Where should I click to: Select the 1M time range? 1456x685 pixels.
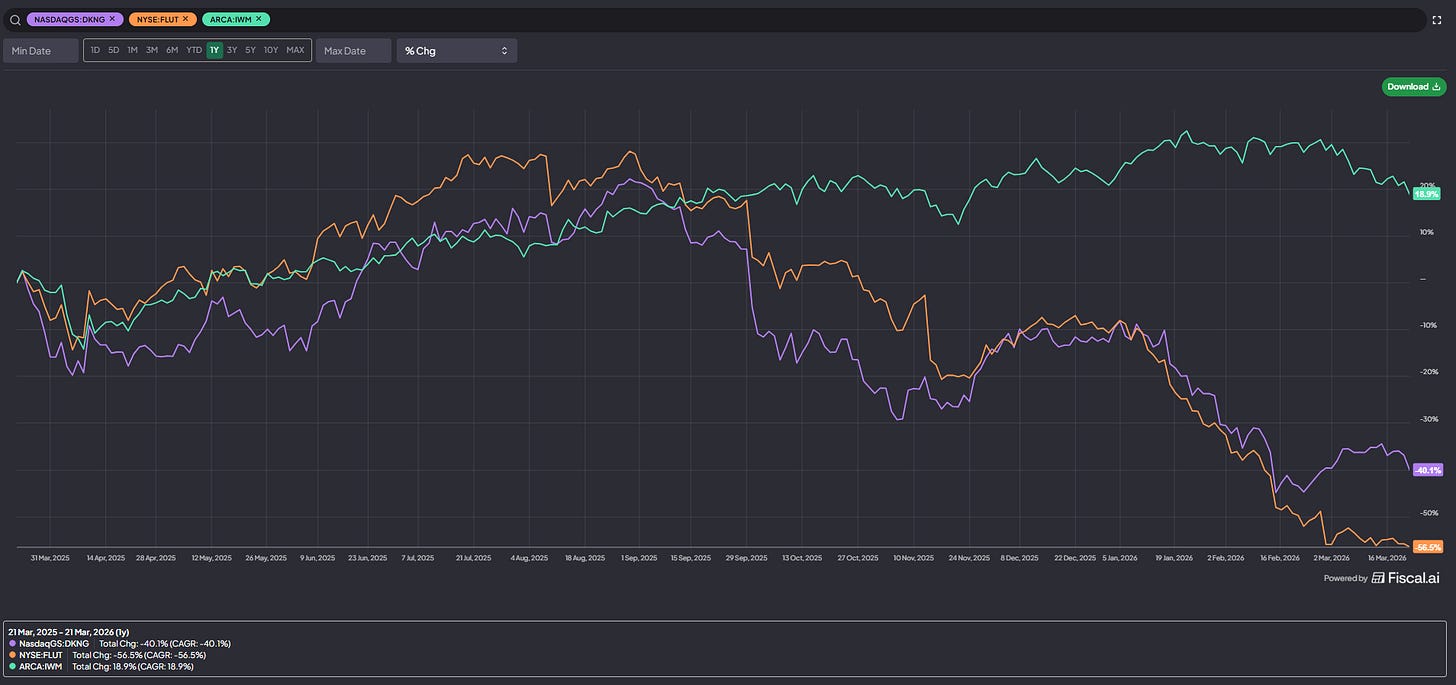point(133,50)
